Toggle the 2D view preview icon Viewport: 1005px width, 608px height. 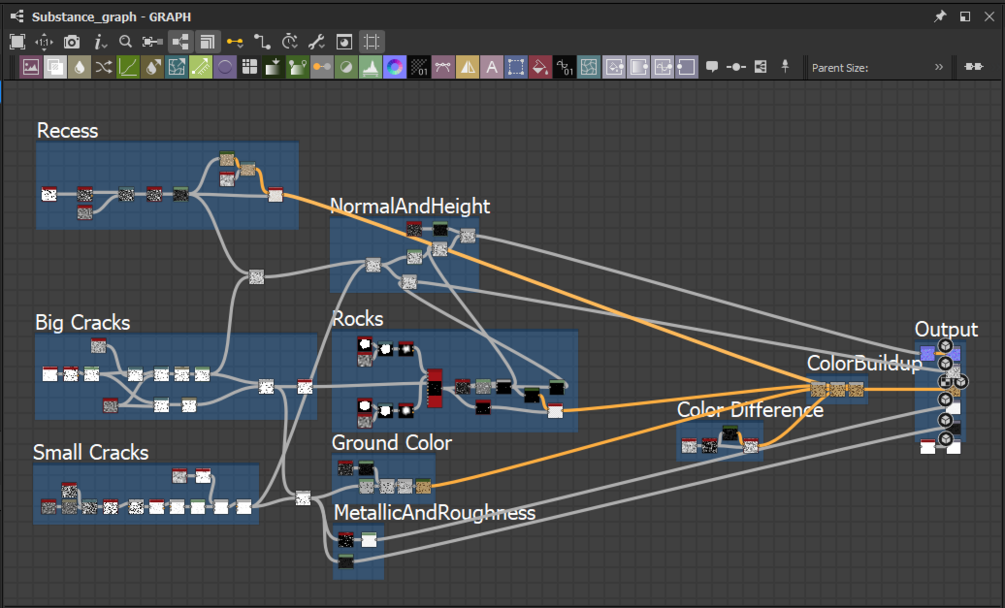(344, 42)
